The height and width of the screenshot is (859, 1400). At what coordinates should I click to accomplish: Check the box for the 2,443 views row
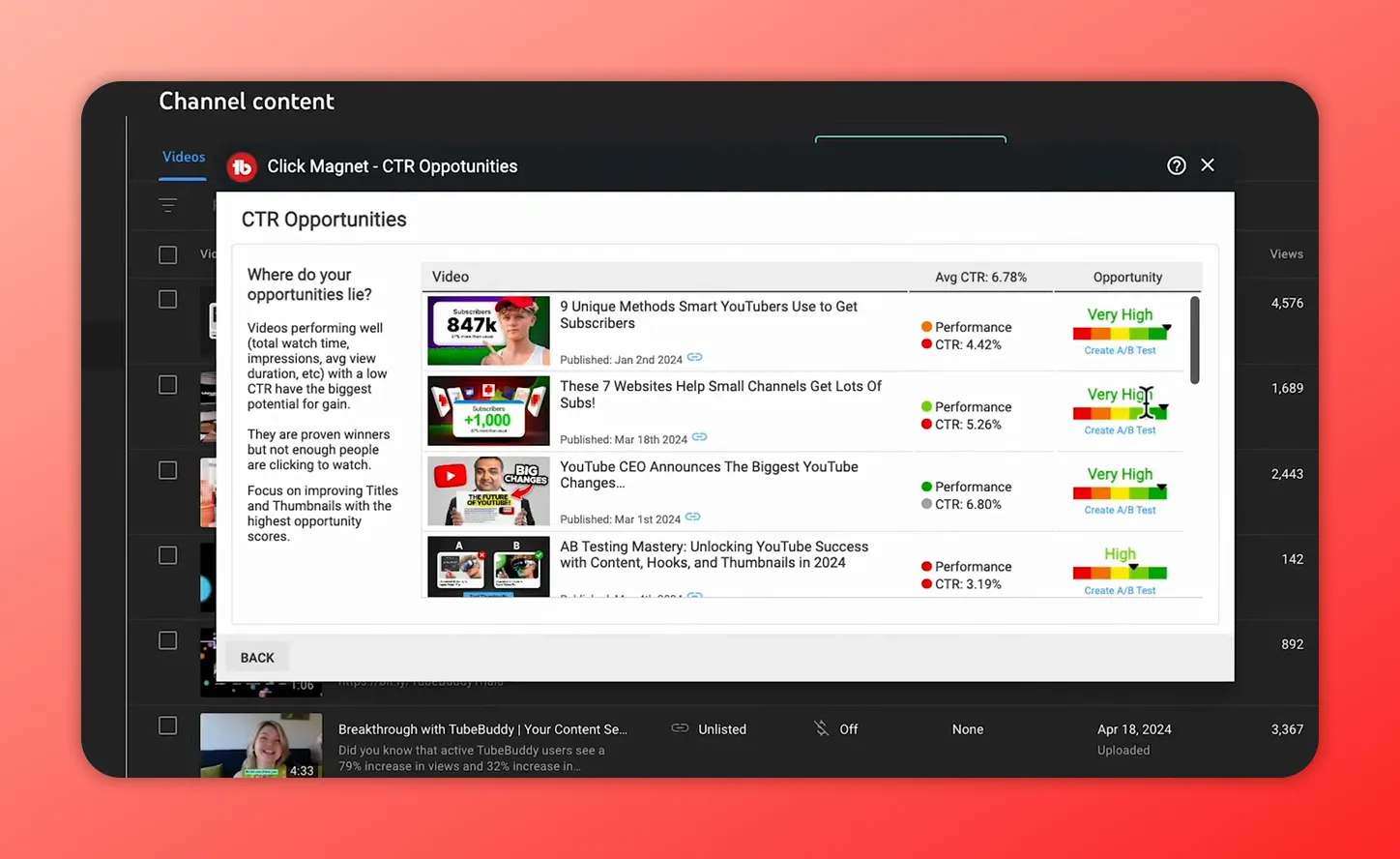[x=167, y=470]
